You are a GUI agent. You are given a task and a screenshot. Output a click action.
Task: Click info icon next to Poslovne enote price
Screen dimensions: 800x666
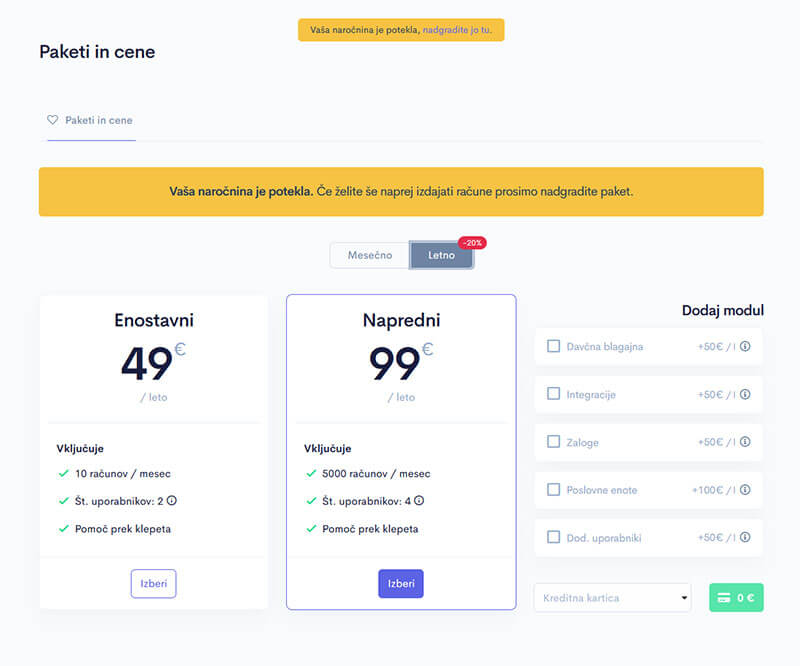click(745, 490)
